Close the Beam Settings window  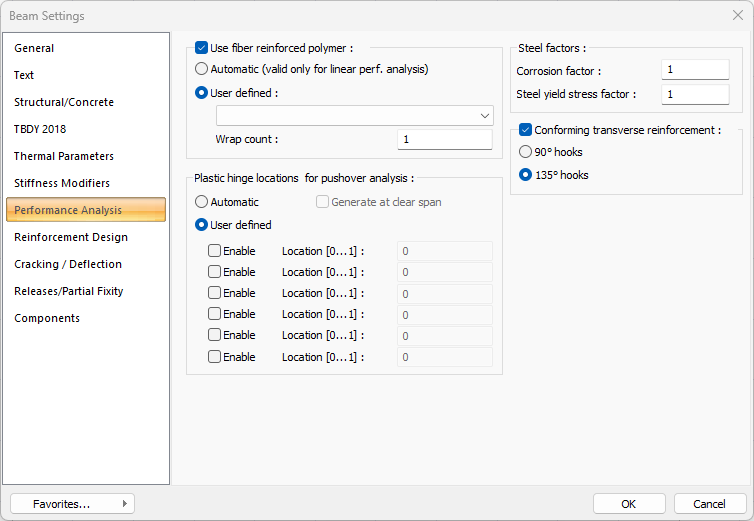click(737, 15)
